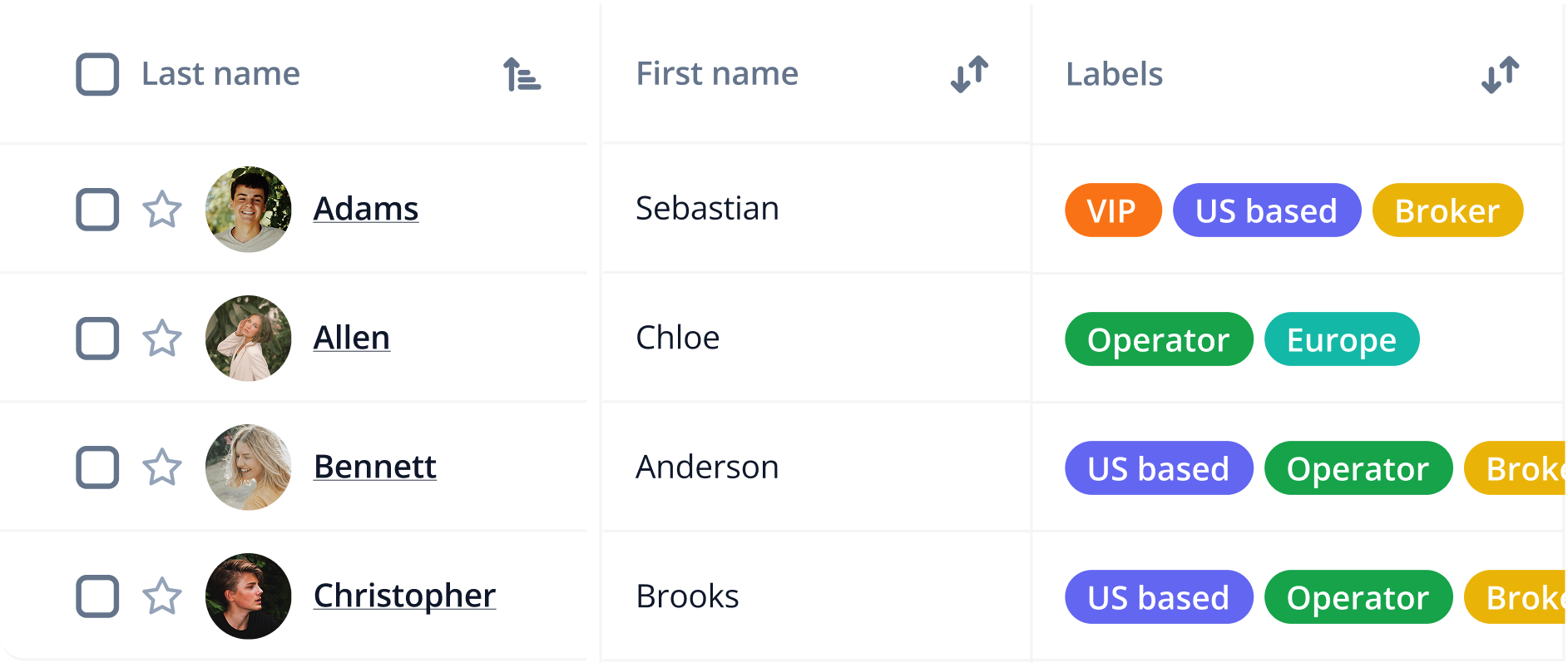This screenshot has height=663, width=1568.
Task: Select the Bennett row checkbox
Action: point(97,468)
